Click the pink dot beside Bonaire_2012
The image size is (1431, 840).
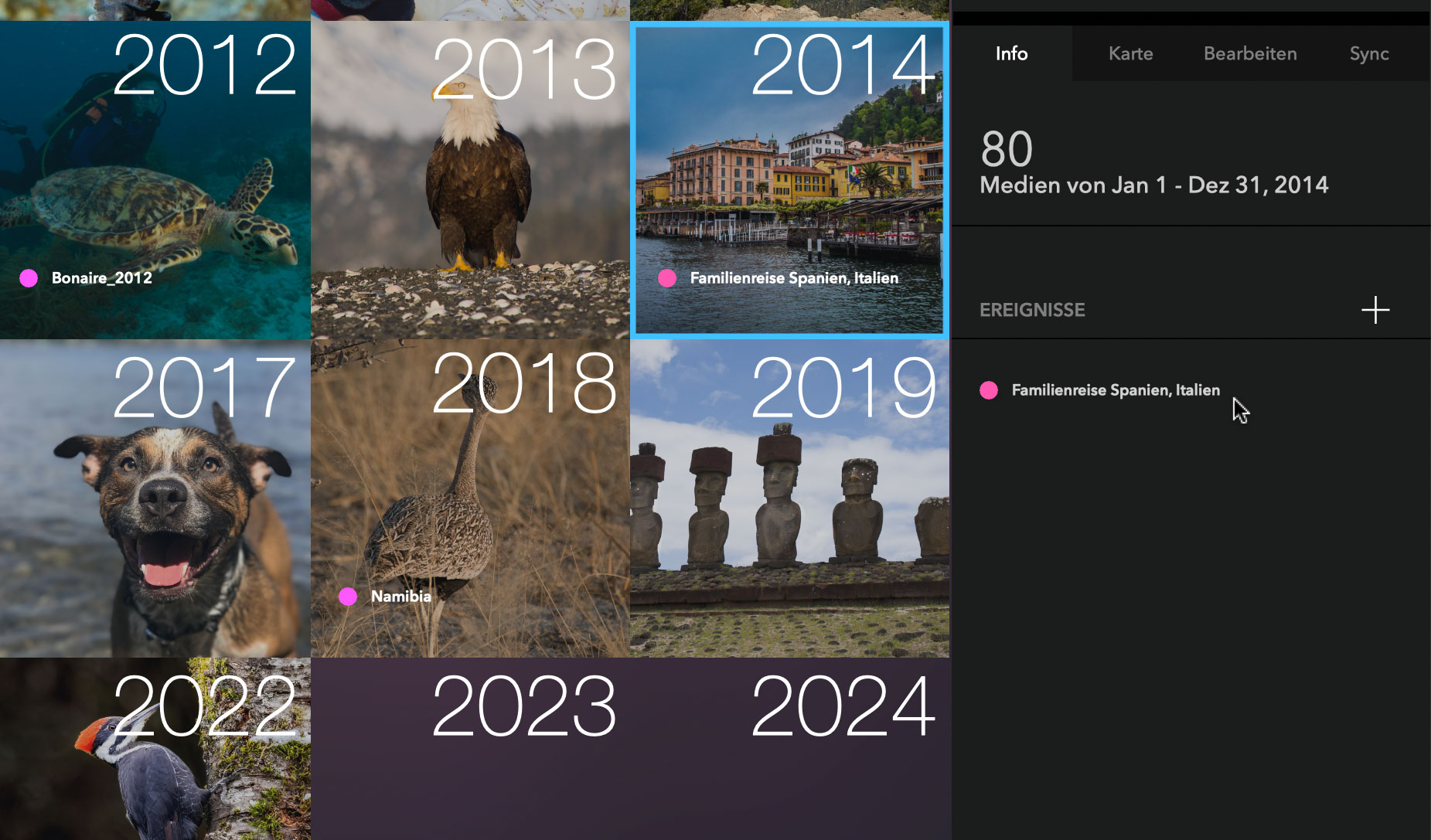point(29,278)
